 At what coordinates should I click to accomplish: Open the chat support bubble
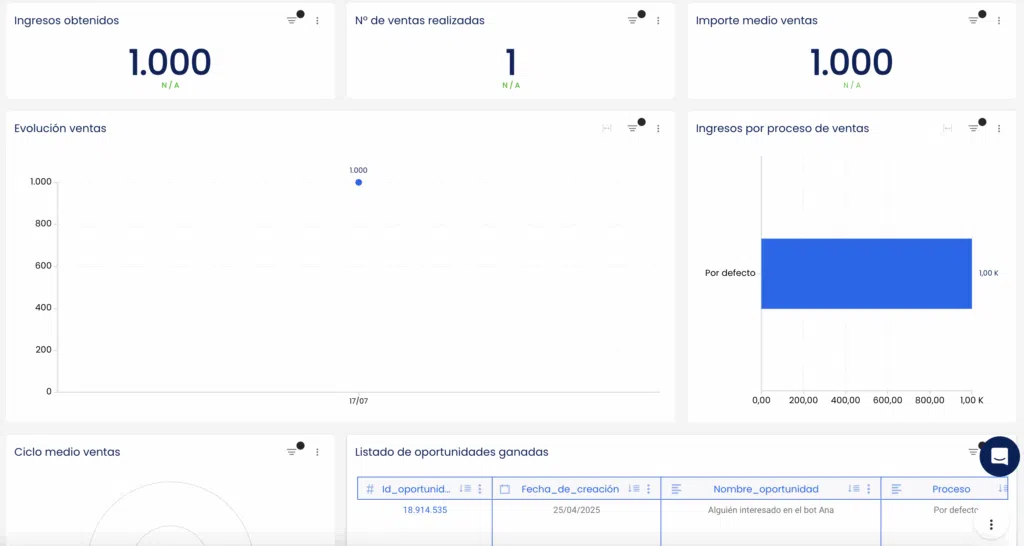999,456
